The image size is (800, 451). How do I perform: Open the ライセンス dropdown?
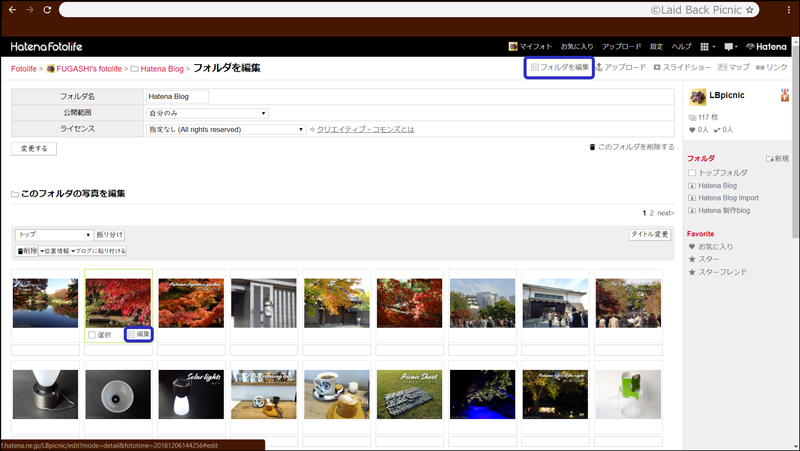226,130
